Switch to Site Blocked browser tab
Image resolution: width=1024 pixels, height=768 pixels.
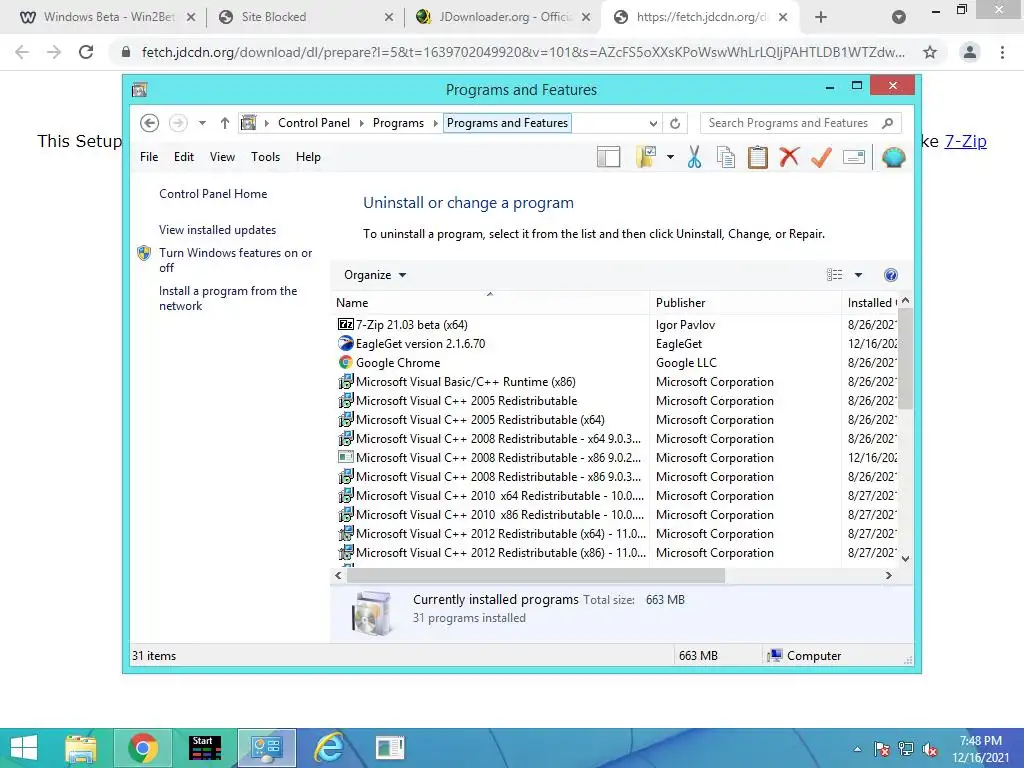pos(306,17)
